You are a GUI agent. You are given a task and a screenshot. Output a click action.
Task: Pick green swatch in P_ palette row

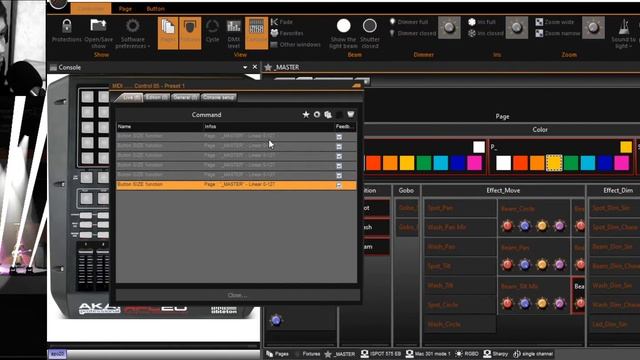[571, 163]
